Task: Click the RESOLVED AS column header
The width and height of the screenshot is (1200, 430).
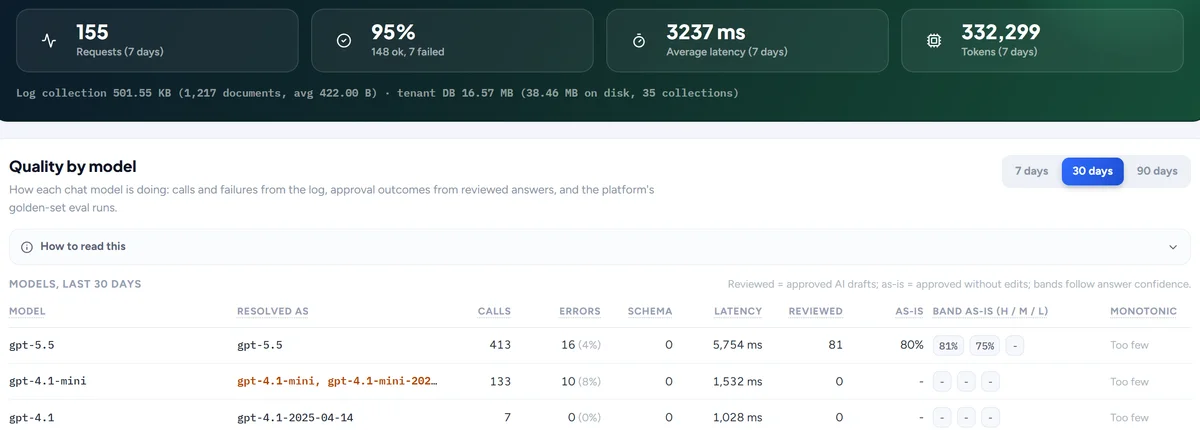Action: 273,311
